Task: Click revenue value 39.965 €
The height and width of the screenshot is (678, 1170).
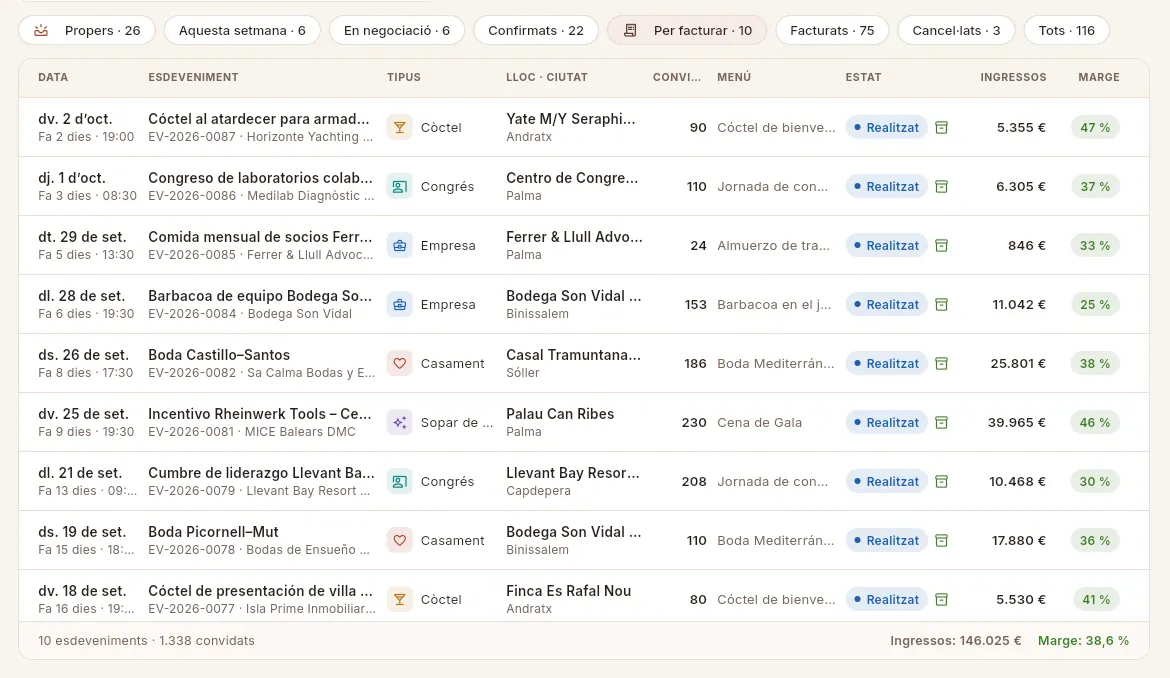Action: click(x=1016, y=422)
